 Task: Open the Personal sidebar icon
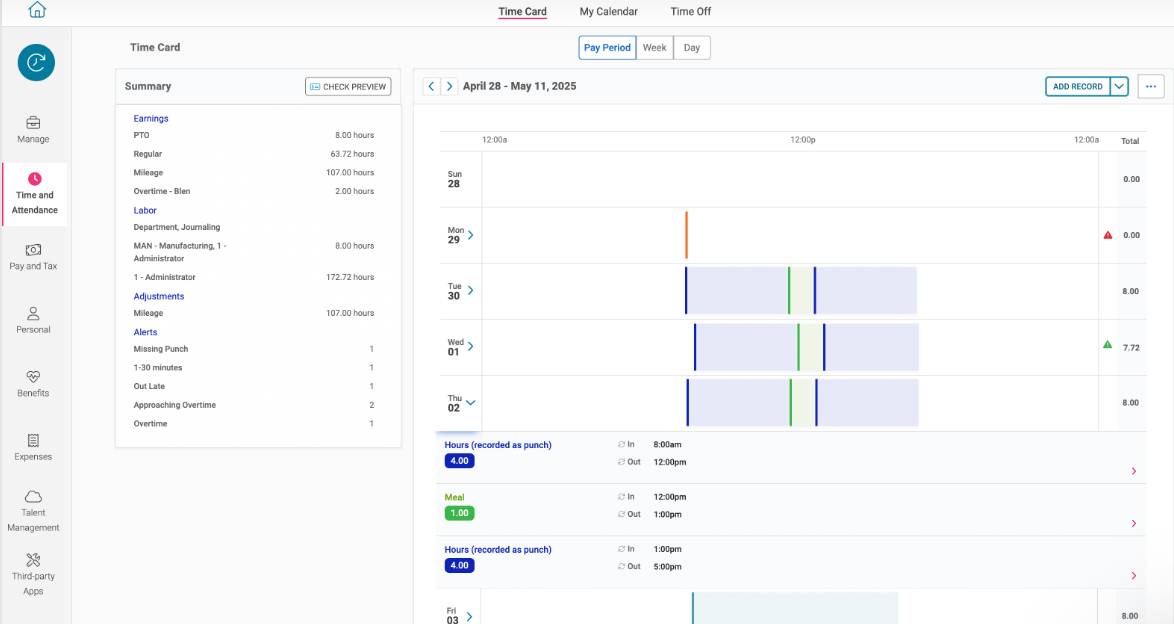33,313
